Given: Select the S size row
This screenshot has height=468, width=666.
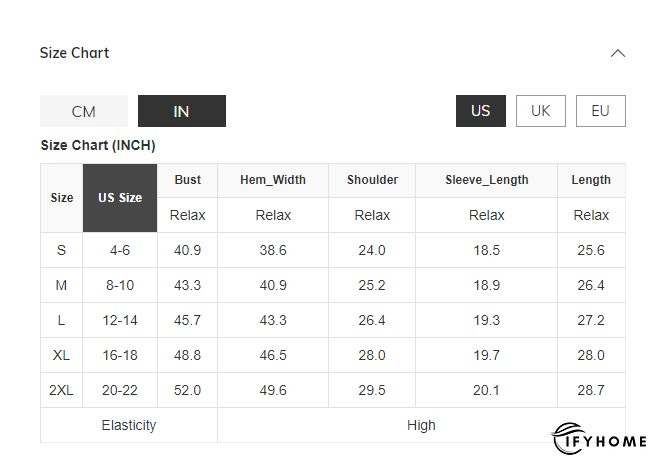Looking at the screenshot, I should click(x=62, y=250).
